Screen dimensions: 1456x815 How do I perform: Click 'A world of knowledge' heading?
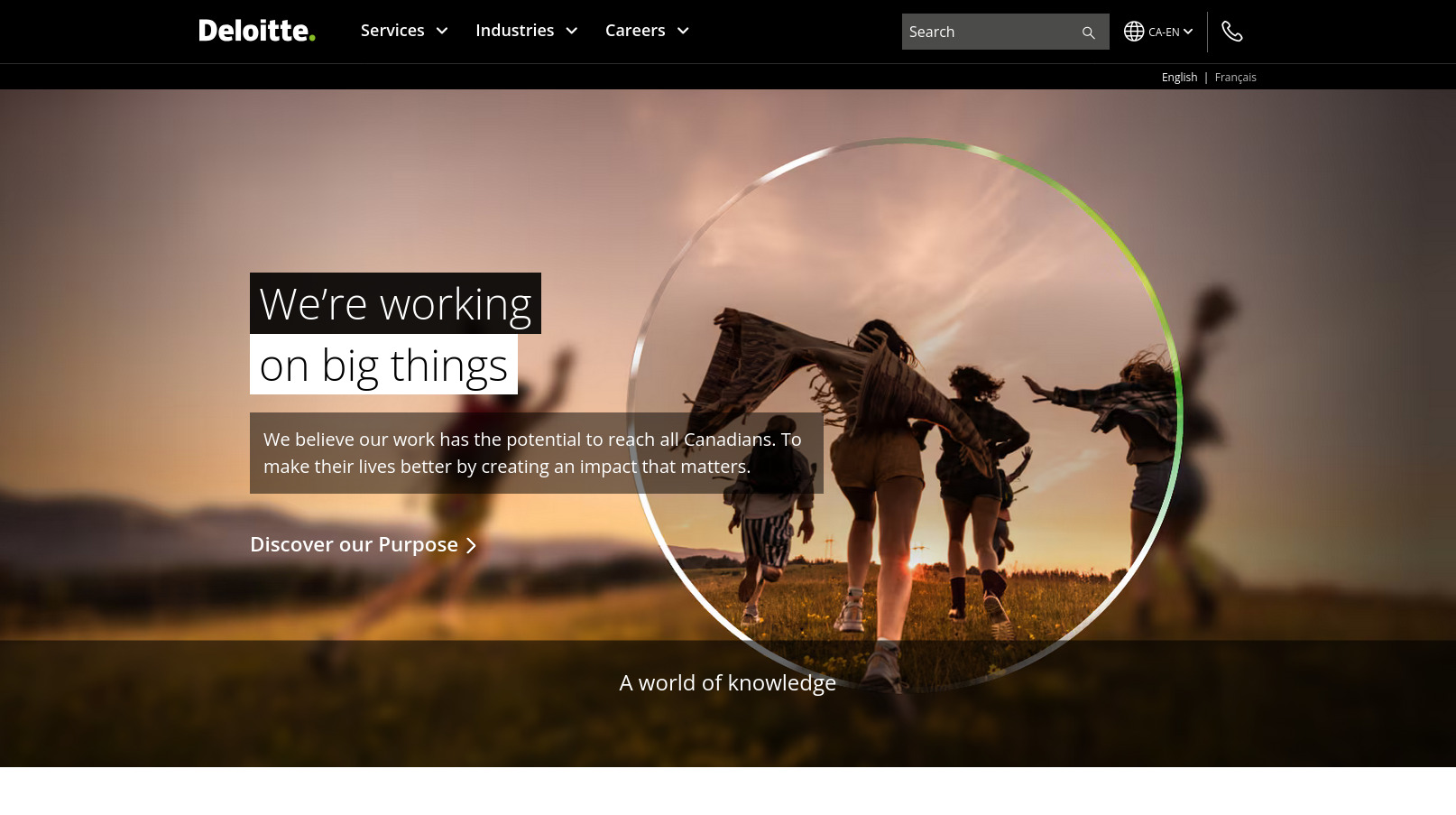728,683
